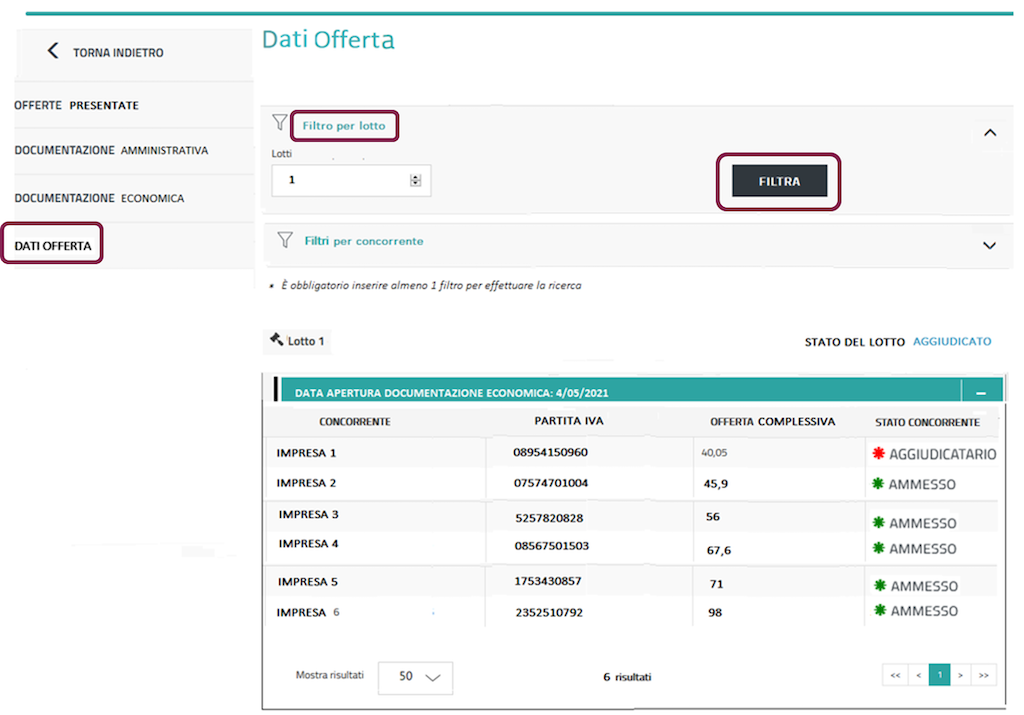Select Documentazione Economica in the sidebar
This screenshot has height=715, width=1024.
click(99, 198)
